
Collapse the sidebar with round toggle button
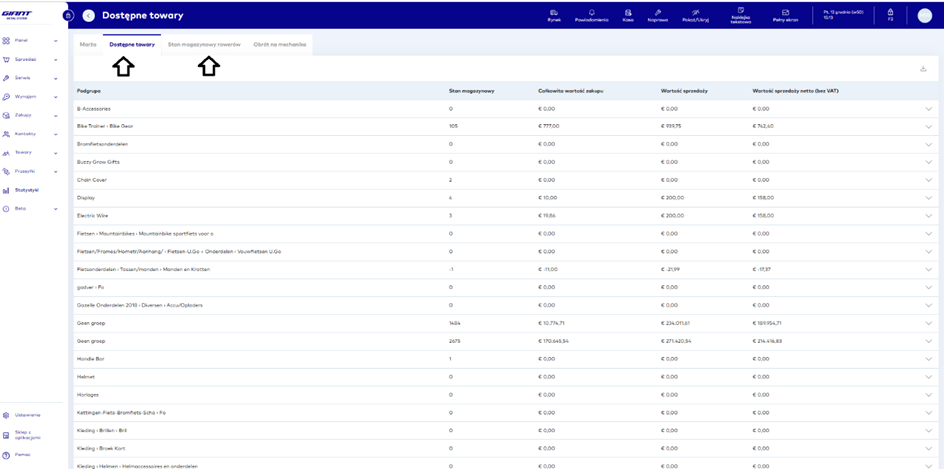tap(68, 15)
